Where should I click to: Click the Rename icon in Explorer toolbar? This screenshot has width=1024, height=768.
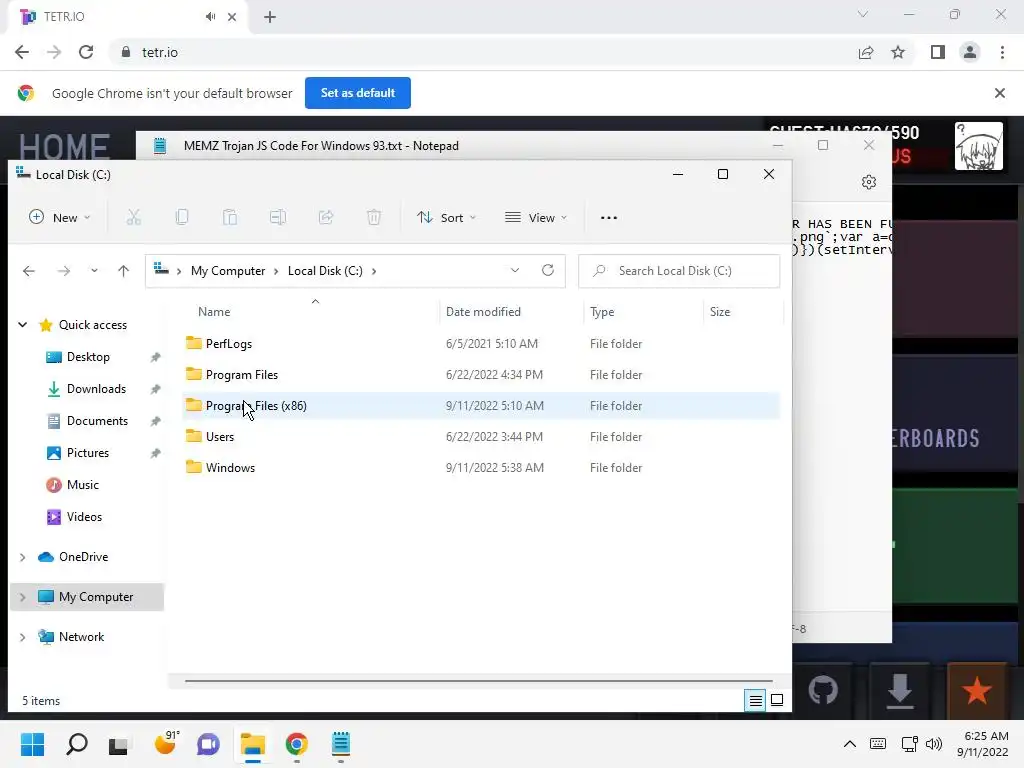pyautogui.click(x=278, y=217)
